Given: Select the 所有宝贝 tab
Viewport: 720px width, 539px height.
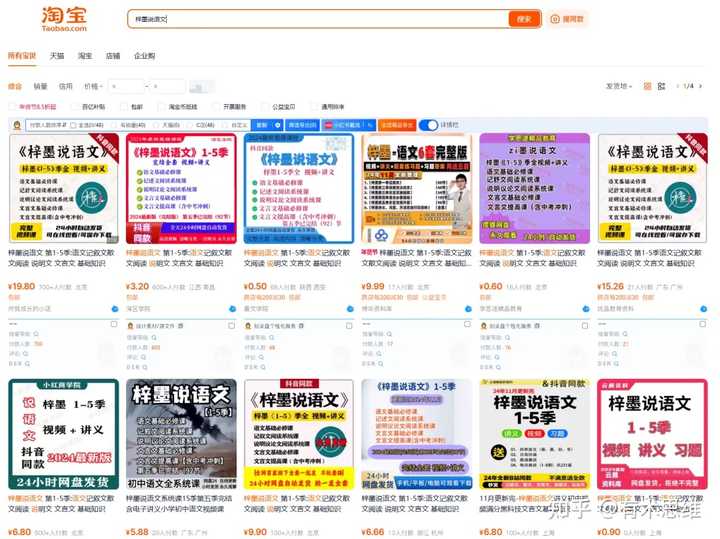Looking at the screenshot, I should click(x=22, y=56).
